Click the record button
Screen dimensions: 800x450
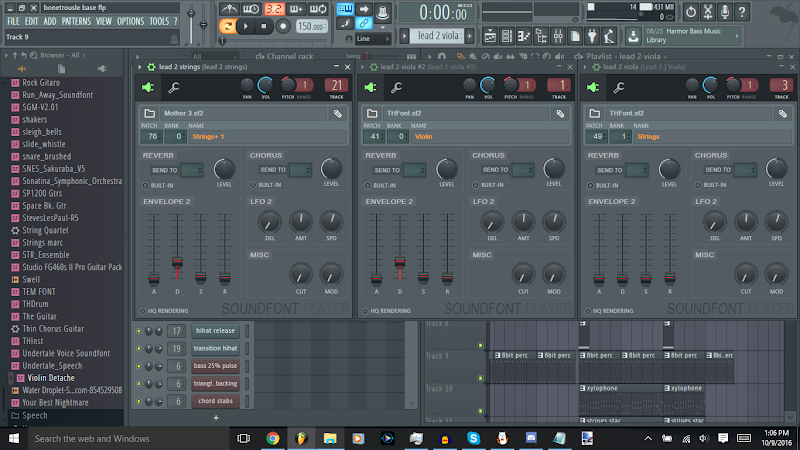pyautogui.click(x=283, y=26)
